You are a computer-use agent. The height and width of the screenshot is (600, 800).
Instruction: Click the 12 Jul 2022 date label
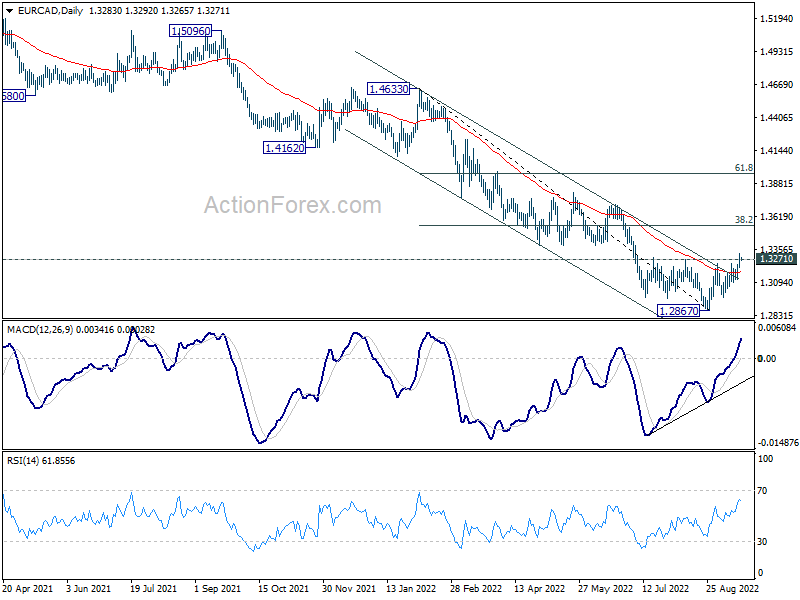click(x=666, y=589)
